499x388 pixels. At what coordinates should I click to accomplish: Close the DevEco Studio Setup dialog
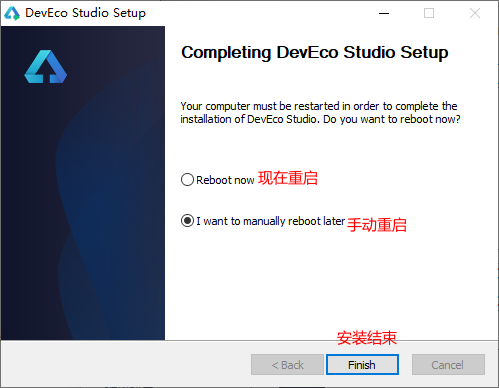[x=475, y=13]
